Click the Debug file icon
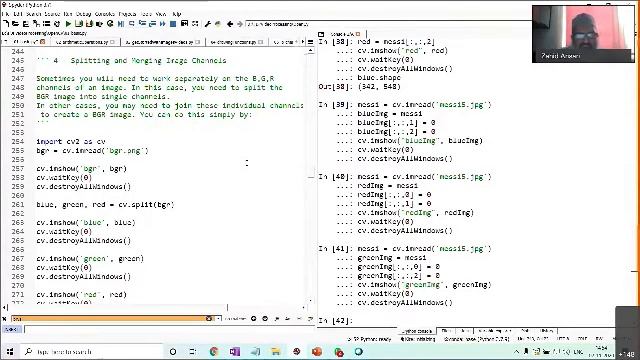This screenshot has height=360, width=640. click(121, 24)
